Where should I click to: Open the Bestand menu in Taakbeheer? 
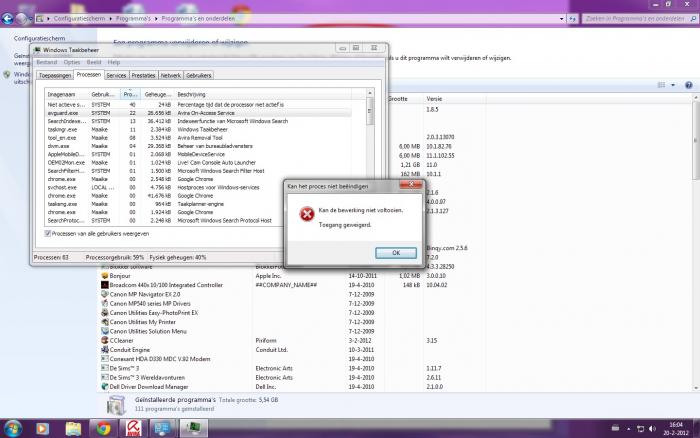click(47, 62)
